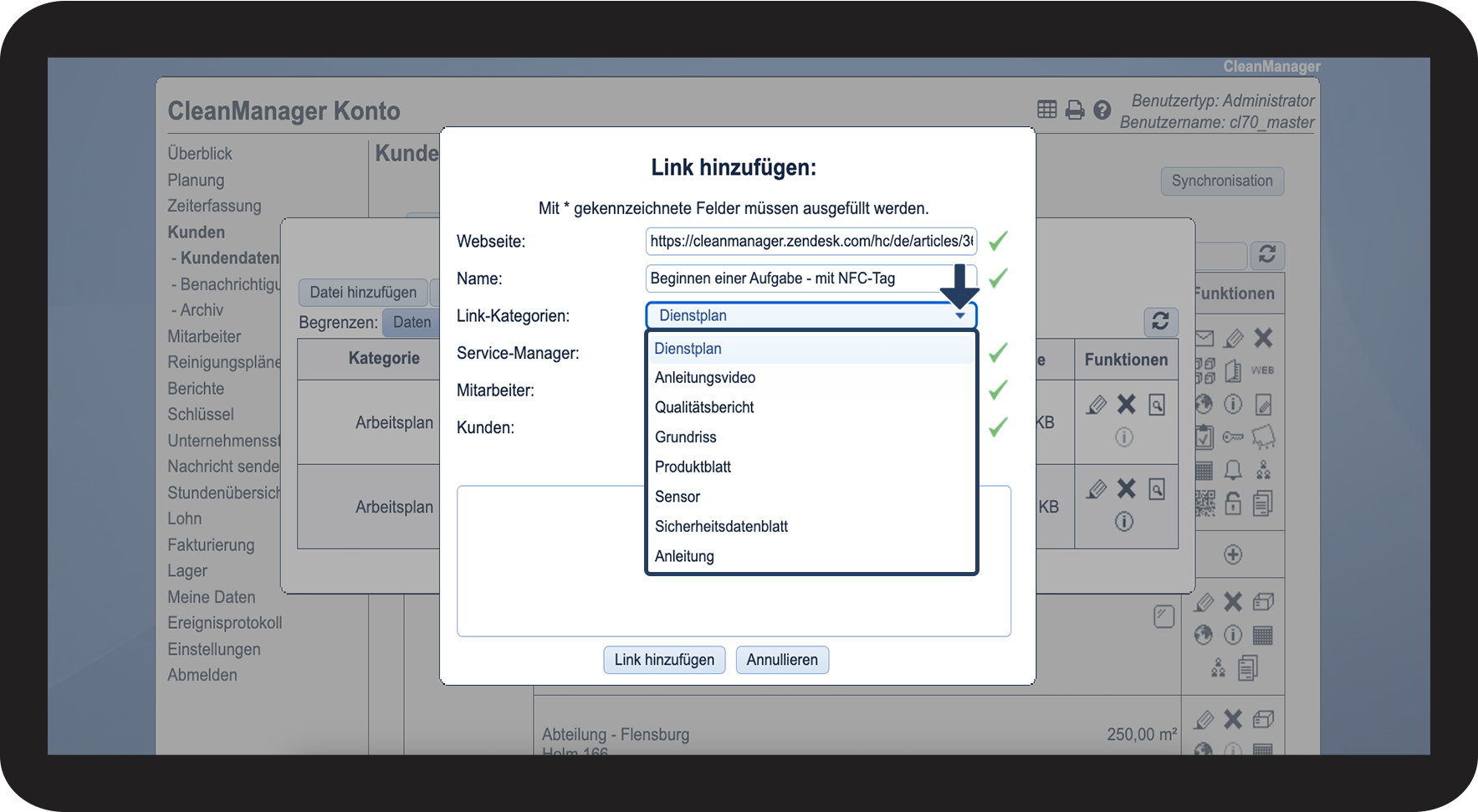The image size is (1478, 812).
Task: Click the bell notification icon
Action: pyautogui.click(x=1233, y=470)
